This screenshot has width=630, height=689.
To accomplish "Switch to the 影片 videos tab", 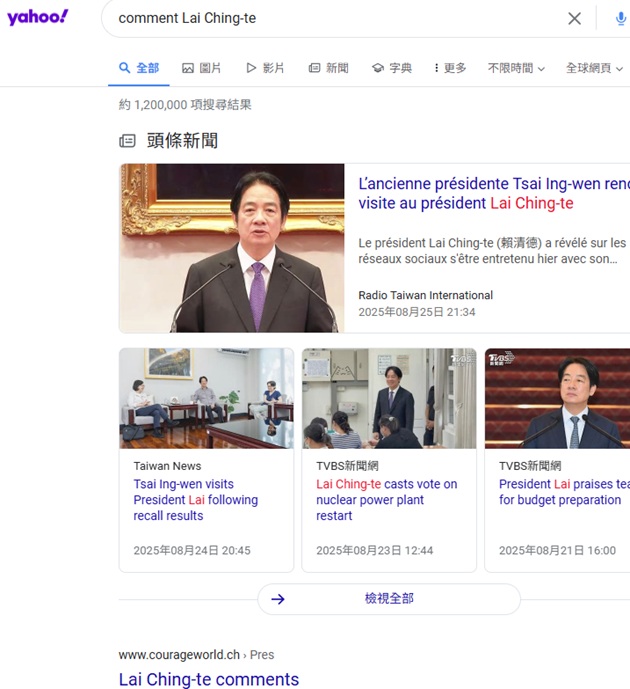I will point(265,68).
